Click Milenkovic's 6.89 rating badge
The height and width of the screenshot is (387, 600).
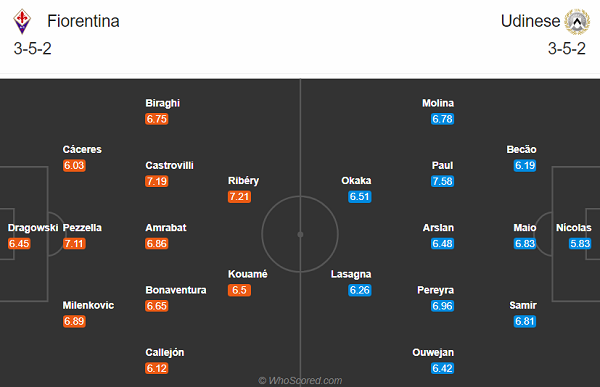74,321
